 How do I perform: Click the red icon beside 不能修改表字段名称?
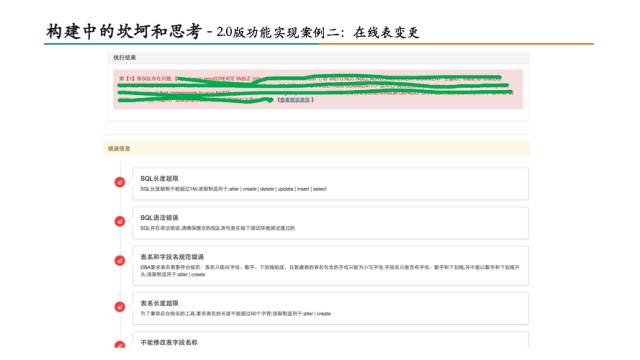point(120,344)
